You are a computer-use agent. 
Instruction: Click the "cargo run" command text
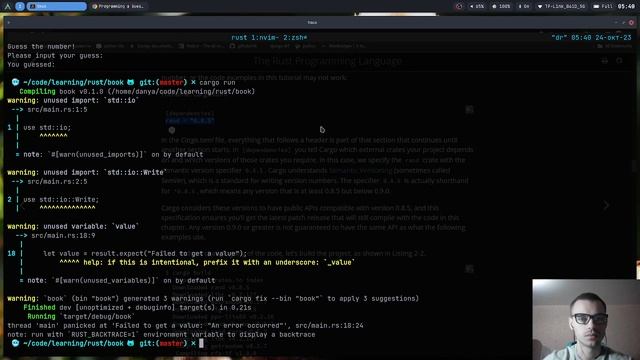click(217, 82)
